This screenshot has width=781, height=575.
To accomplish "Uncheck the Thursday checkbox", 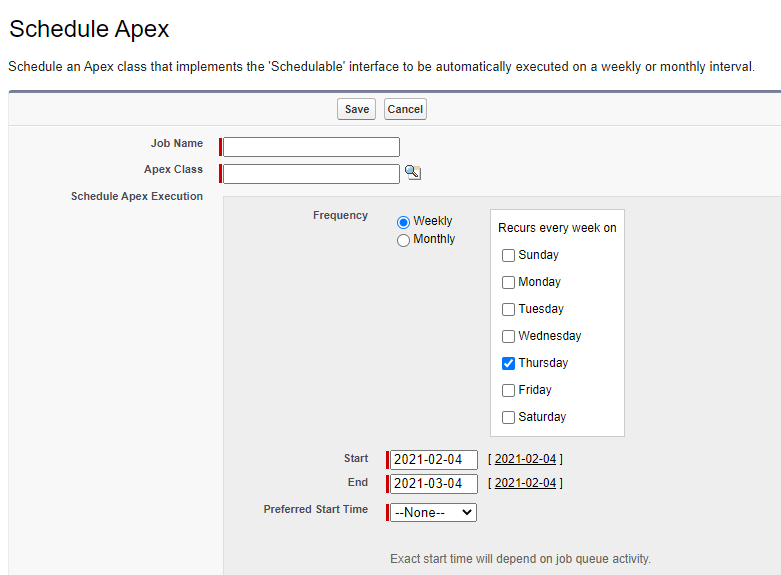I will (508, 363).
